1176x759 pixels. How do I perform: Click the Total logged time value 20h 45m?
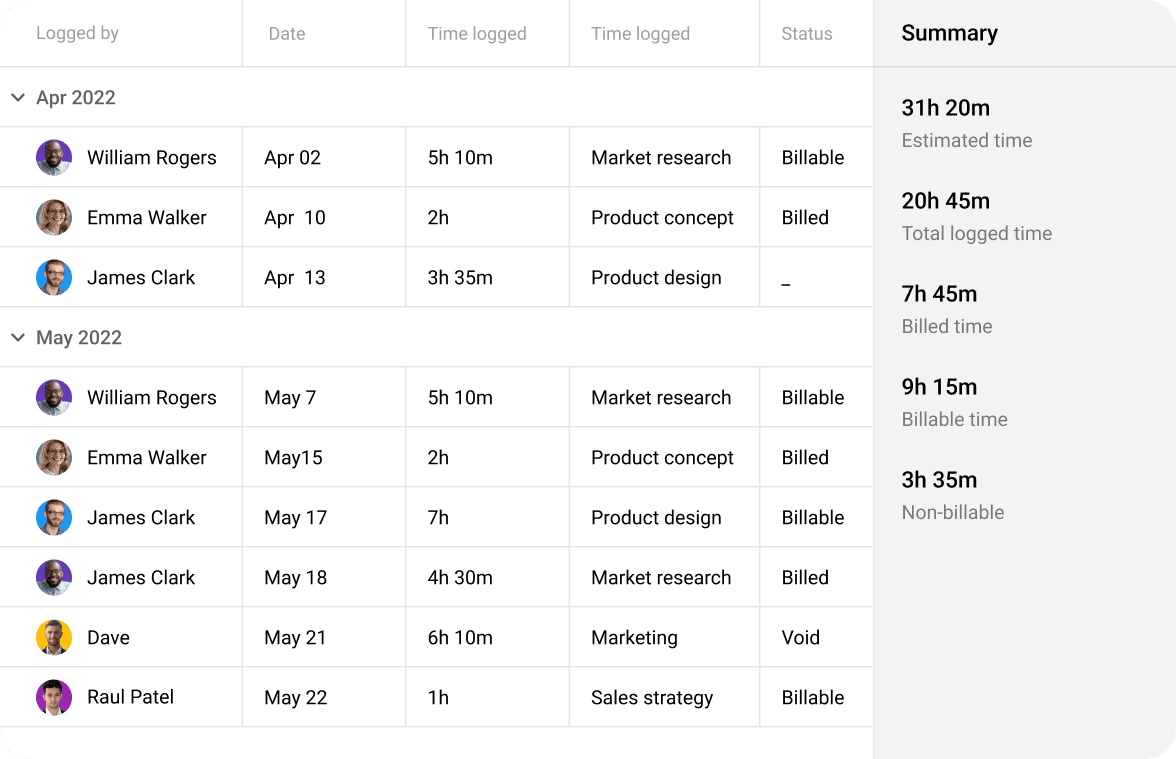(x=946, y=200)
